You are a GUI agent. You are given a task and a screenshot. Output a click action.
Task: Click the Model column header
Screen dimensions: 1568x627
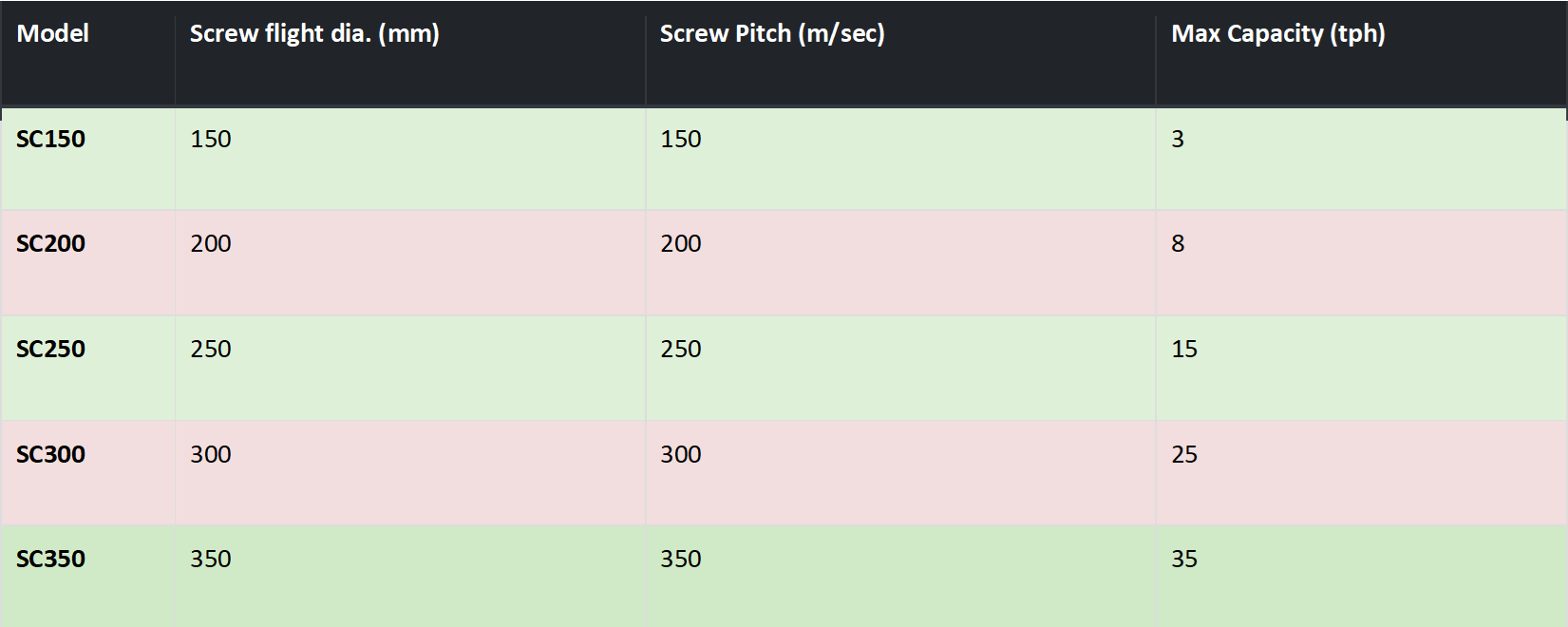pos(53,34)
